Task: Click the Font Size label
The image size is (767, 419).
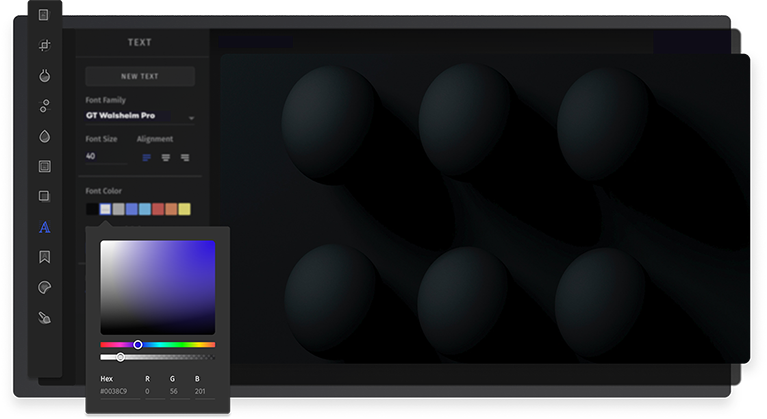Action: 101,139
